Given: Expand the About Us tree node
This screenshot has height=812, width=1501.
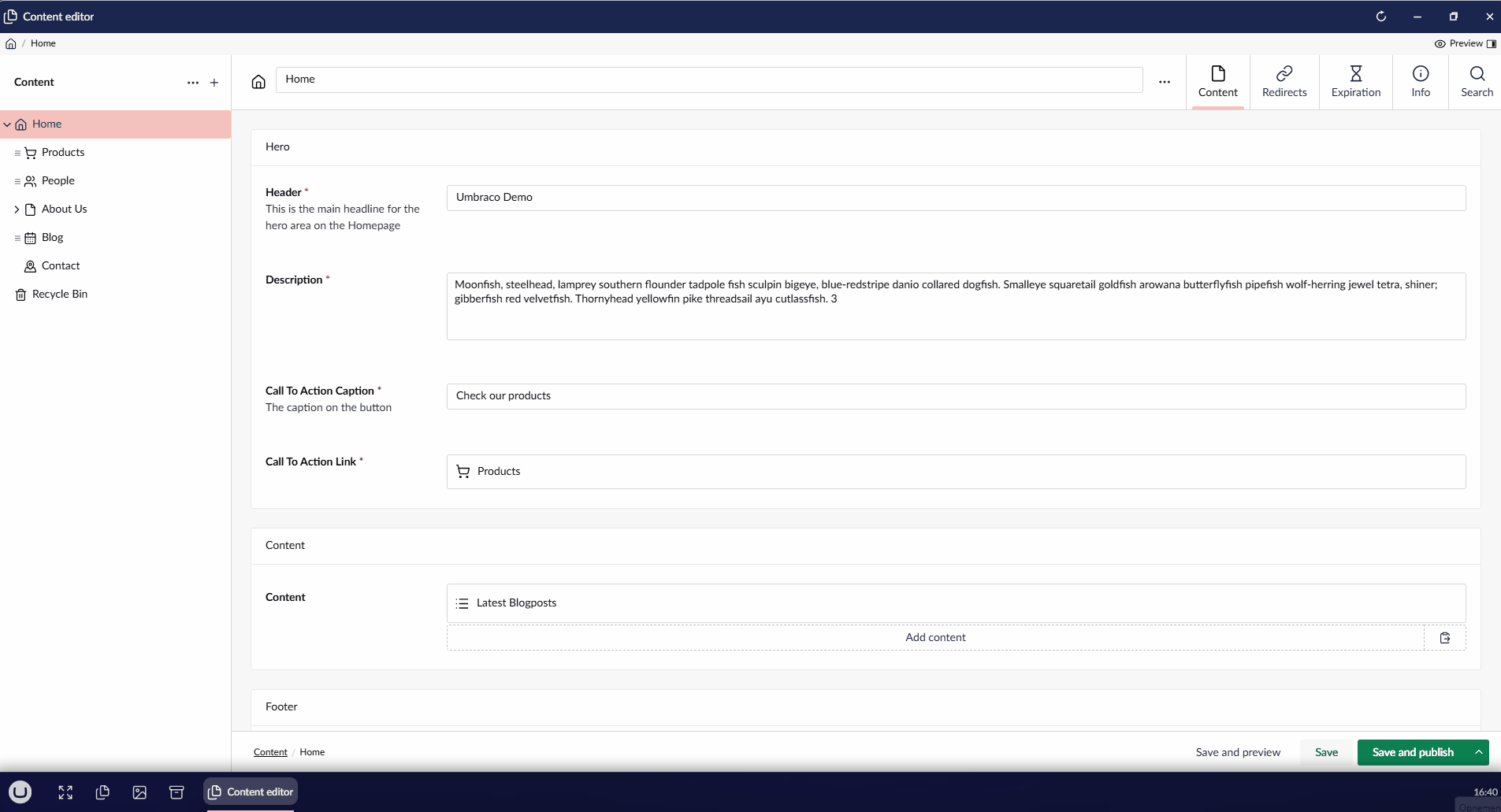Looking at the screenshot, I should click(17, 209).
